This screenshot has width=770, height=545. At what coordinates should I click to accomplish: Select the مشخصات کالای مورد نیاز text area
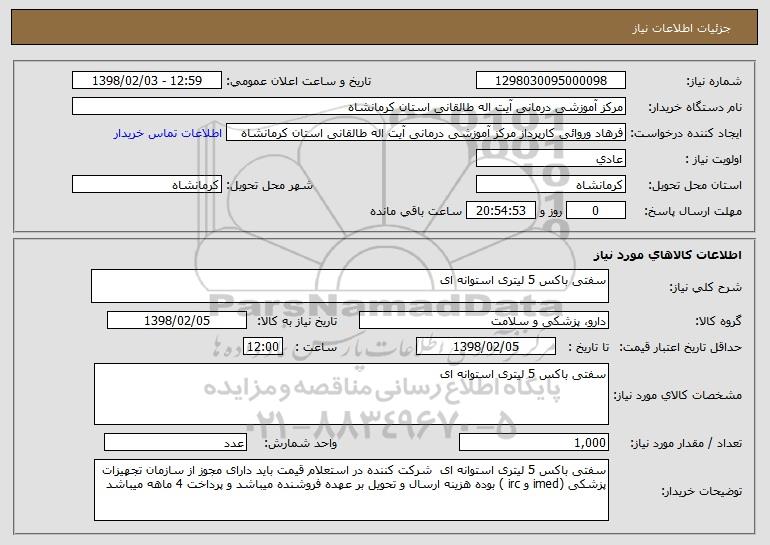(x=351, y=394)
